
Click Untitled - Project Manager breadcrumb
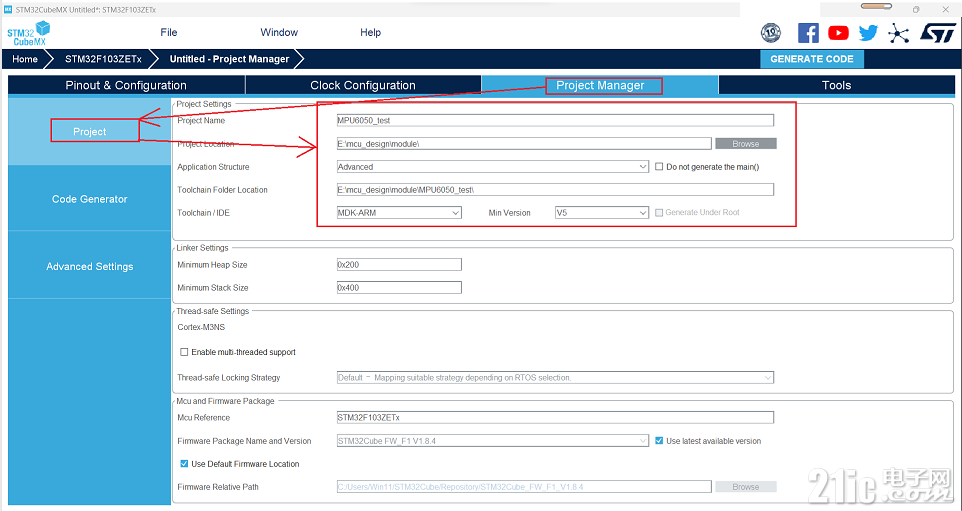[229, 59]
